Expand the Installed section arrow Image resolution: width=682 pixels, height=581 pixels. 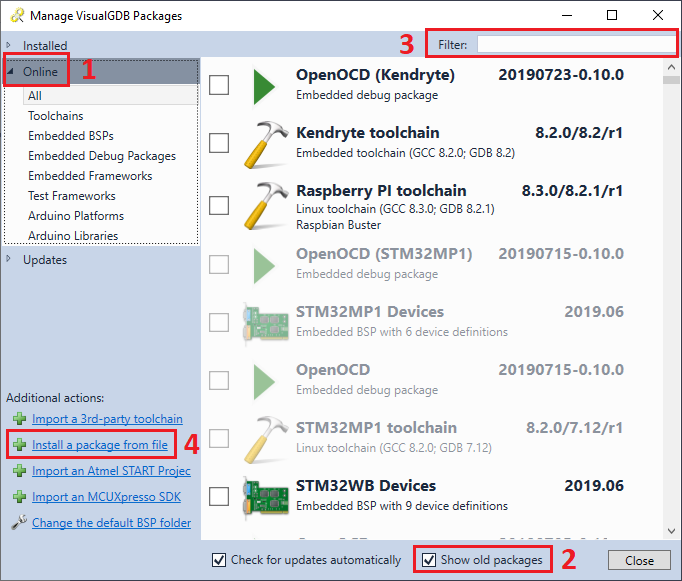[9, 45]
